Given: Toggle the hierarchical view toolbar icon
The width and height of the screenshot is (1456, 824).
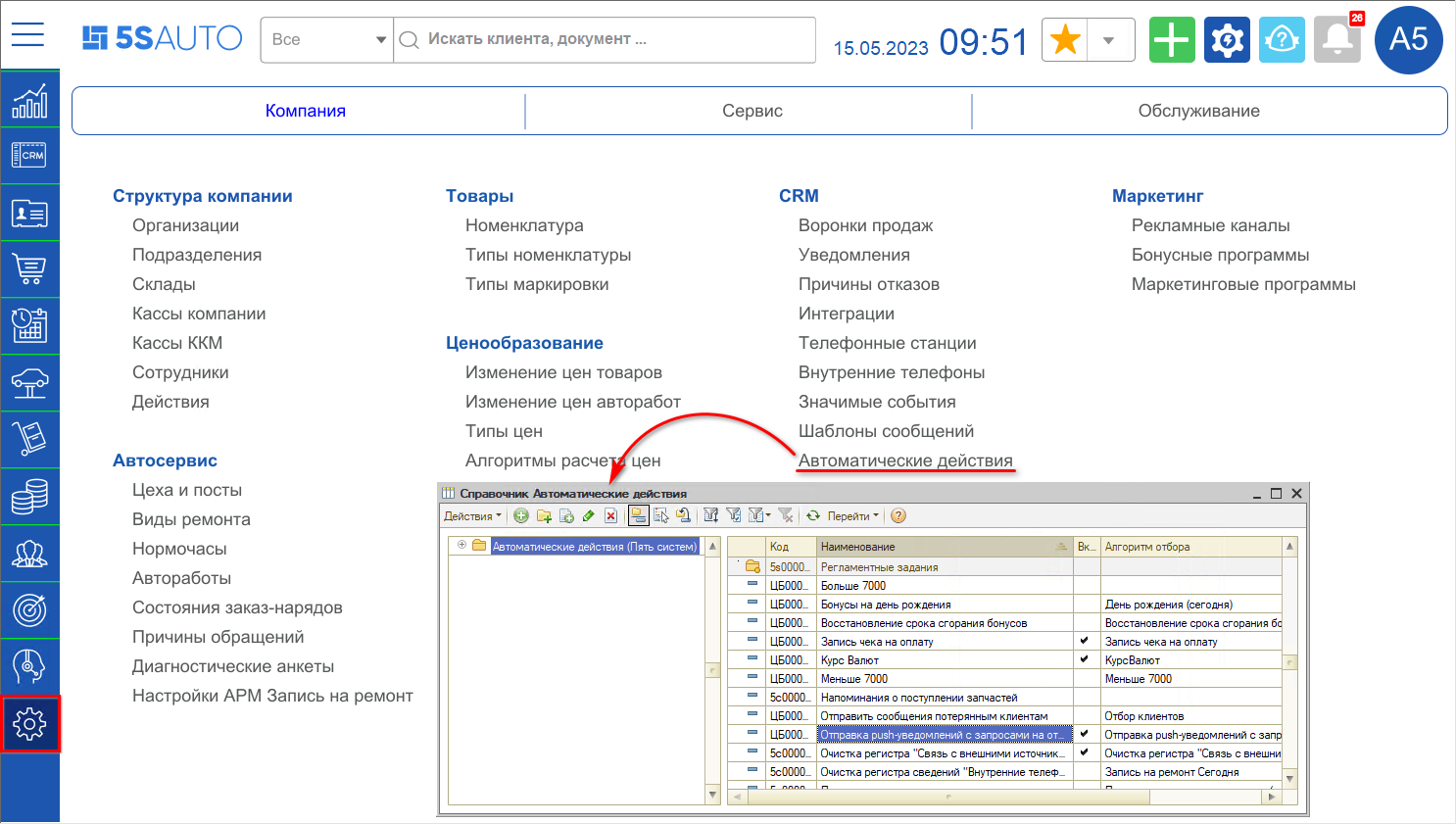Looking at the screenshot, I should 639,515.
